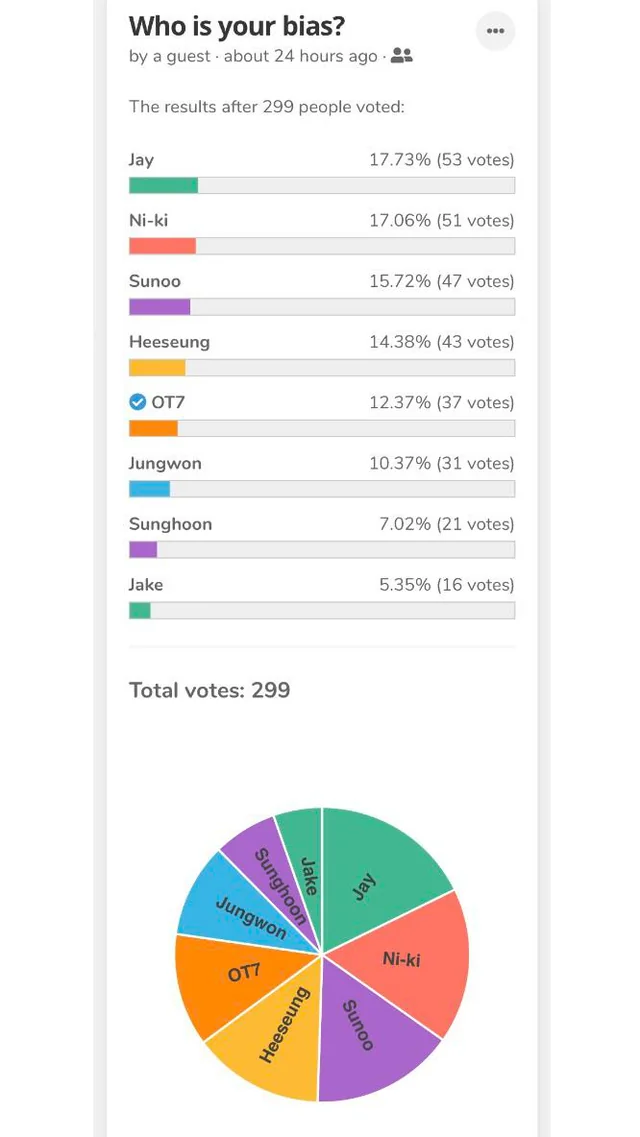Click the voters group icon
640x1137 pixels.
400,57
